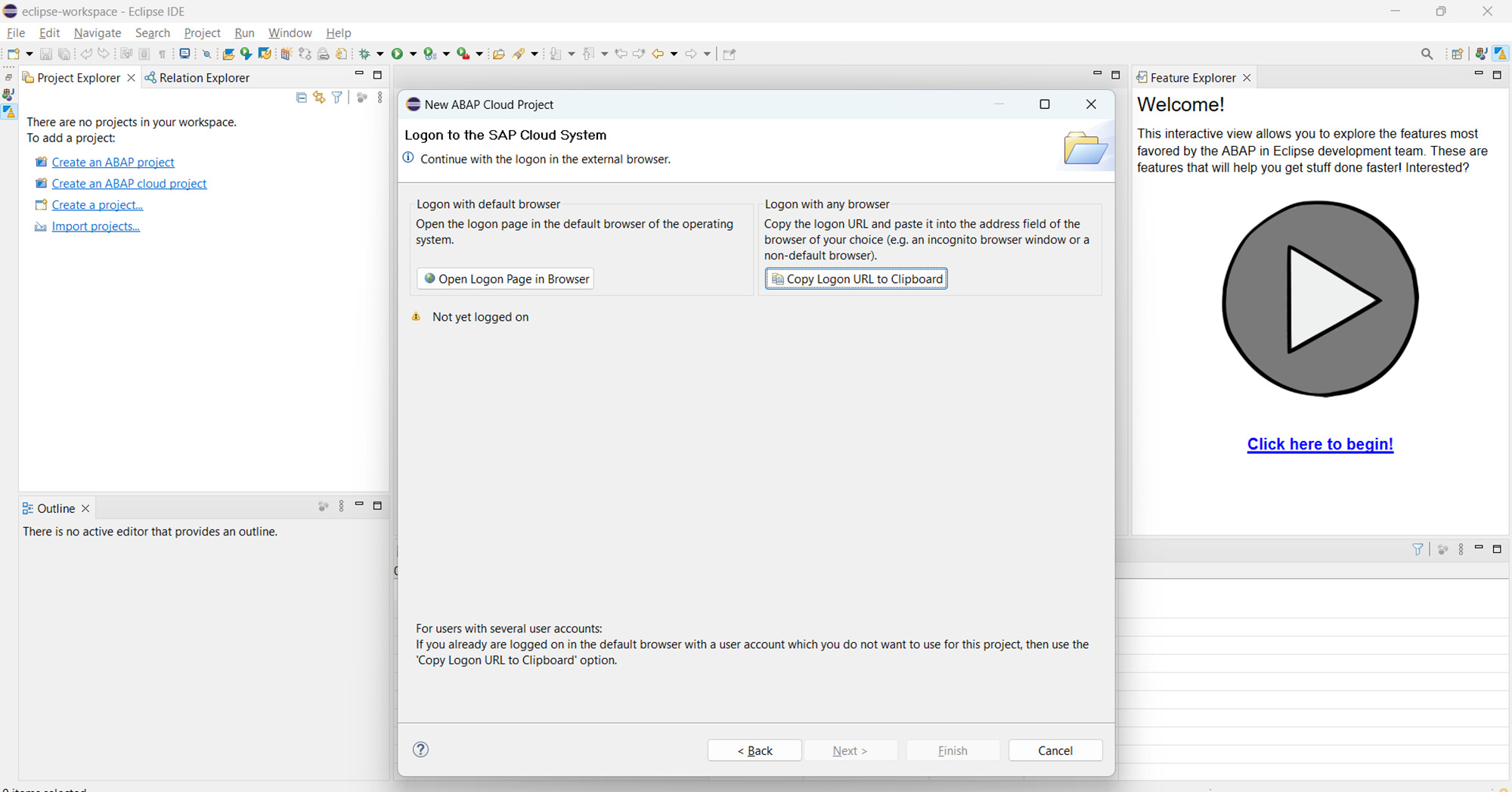The width and height of the screenshot is (1512, 792).
Task: Click Open Logon Page in Browser
Action: pyautogui.click(x=505, y=279)
